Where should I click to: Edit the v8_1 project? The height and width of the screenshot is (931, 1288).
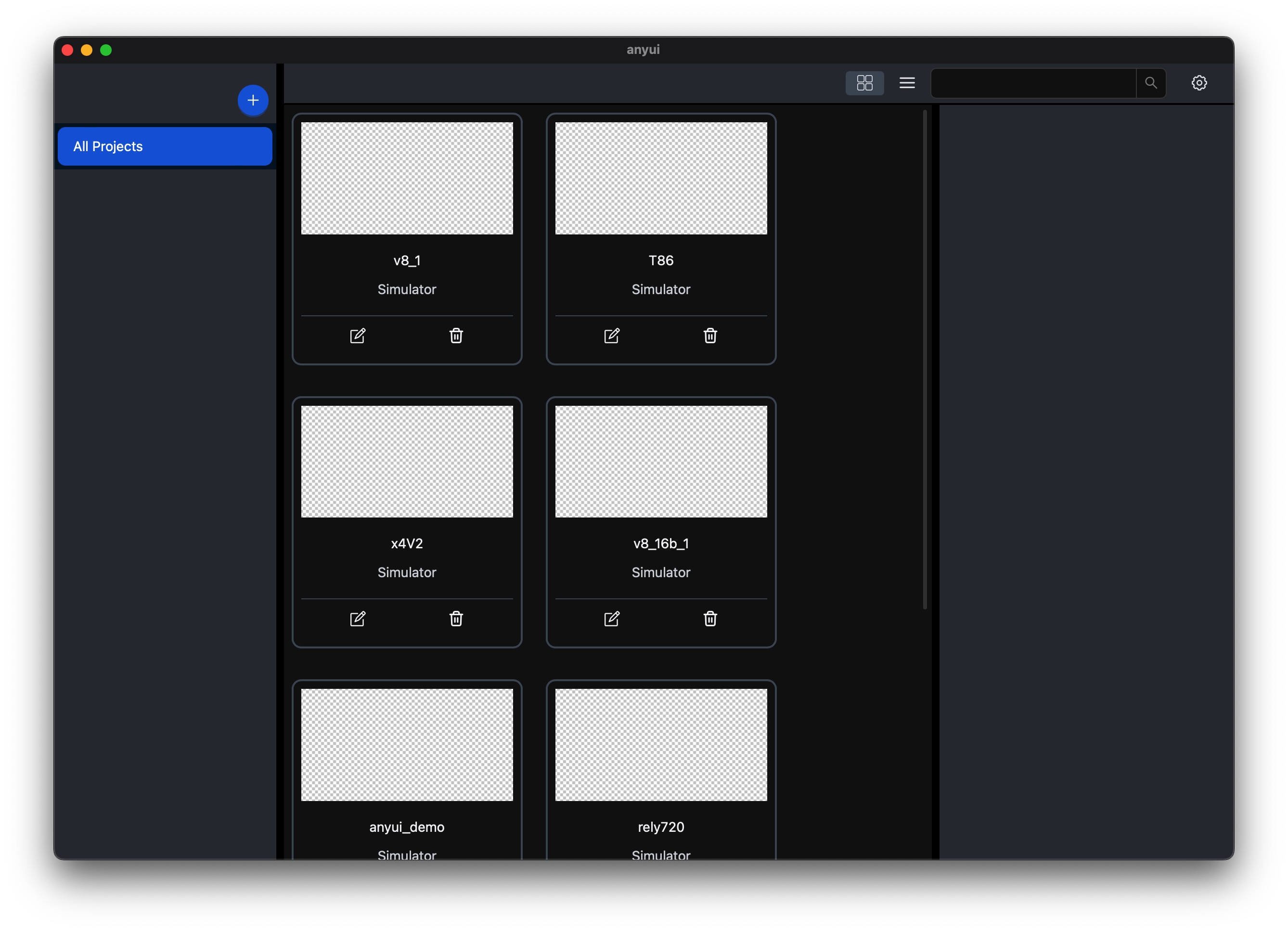358,336
